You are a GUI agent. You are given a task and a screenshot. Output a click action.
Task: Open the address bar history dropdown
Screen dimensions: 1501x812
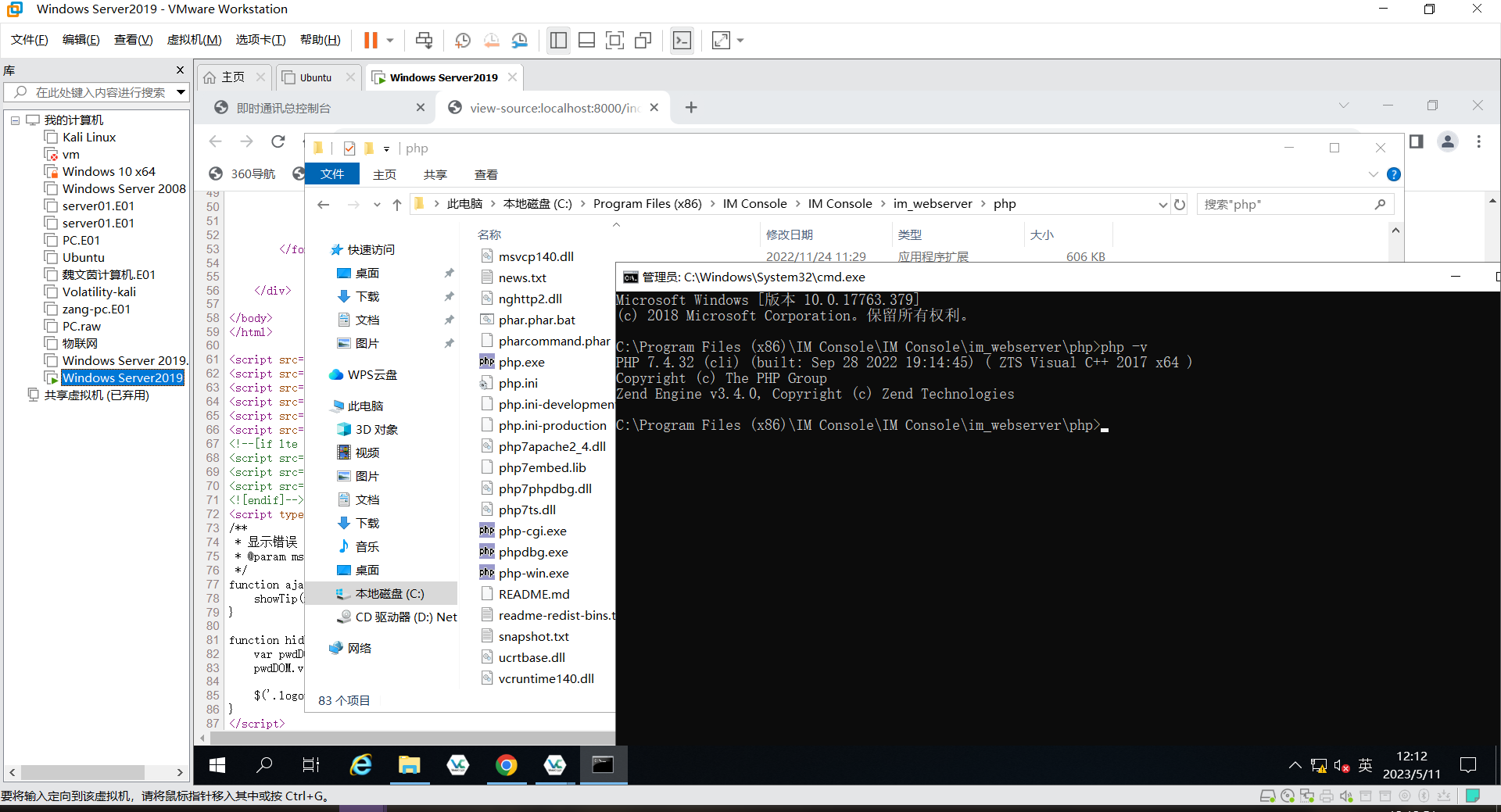1162,205
